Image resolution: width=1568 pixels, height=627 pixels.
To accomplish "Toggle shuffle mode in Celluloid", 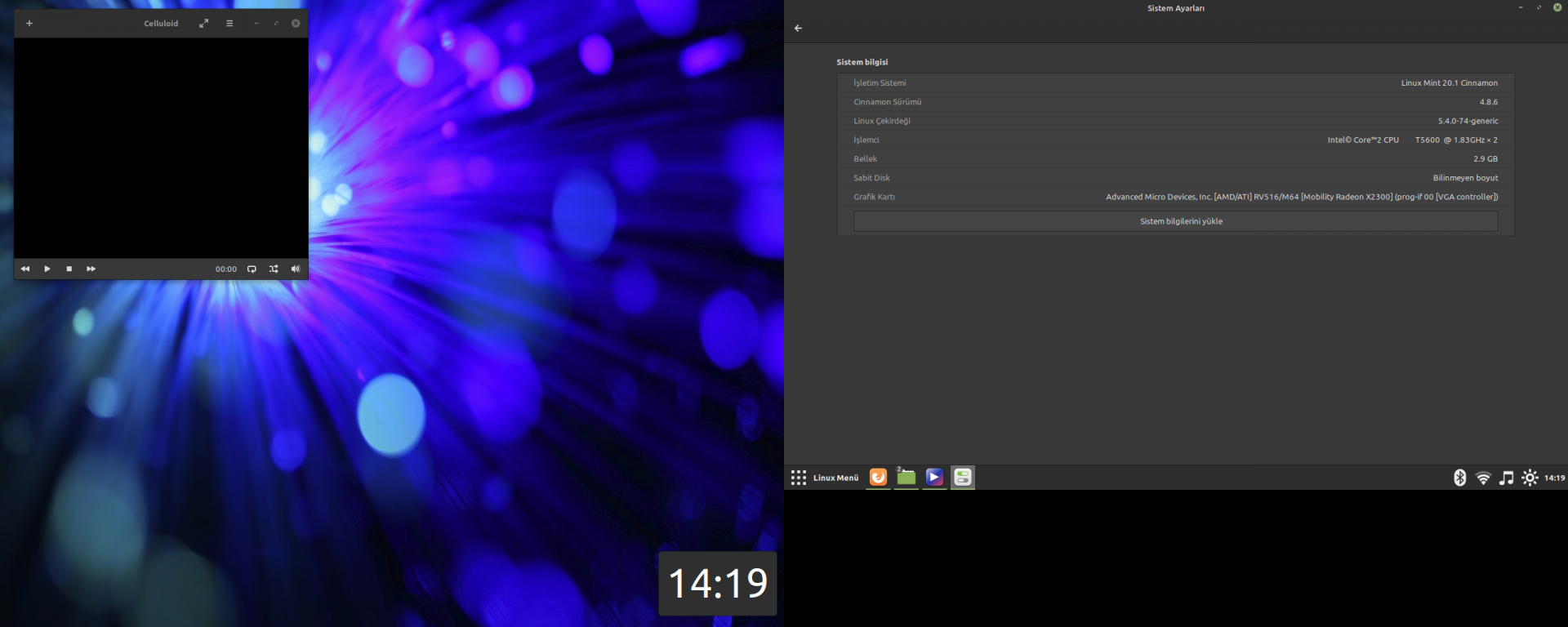I will pos(274,269).
